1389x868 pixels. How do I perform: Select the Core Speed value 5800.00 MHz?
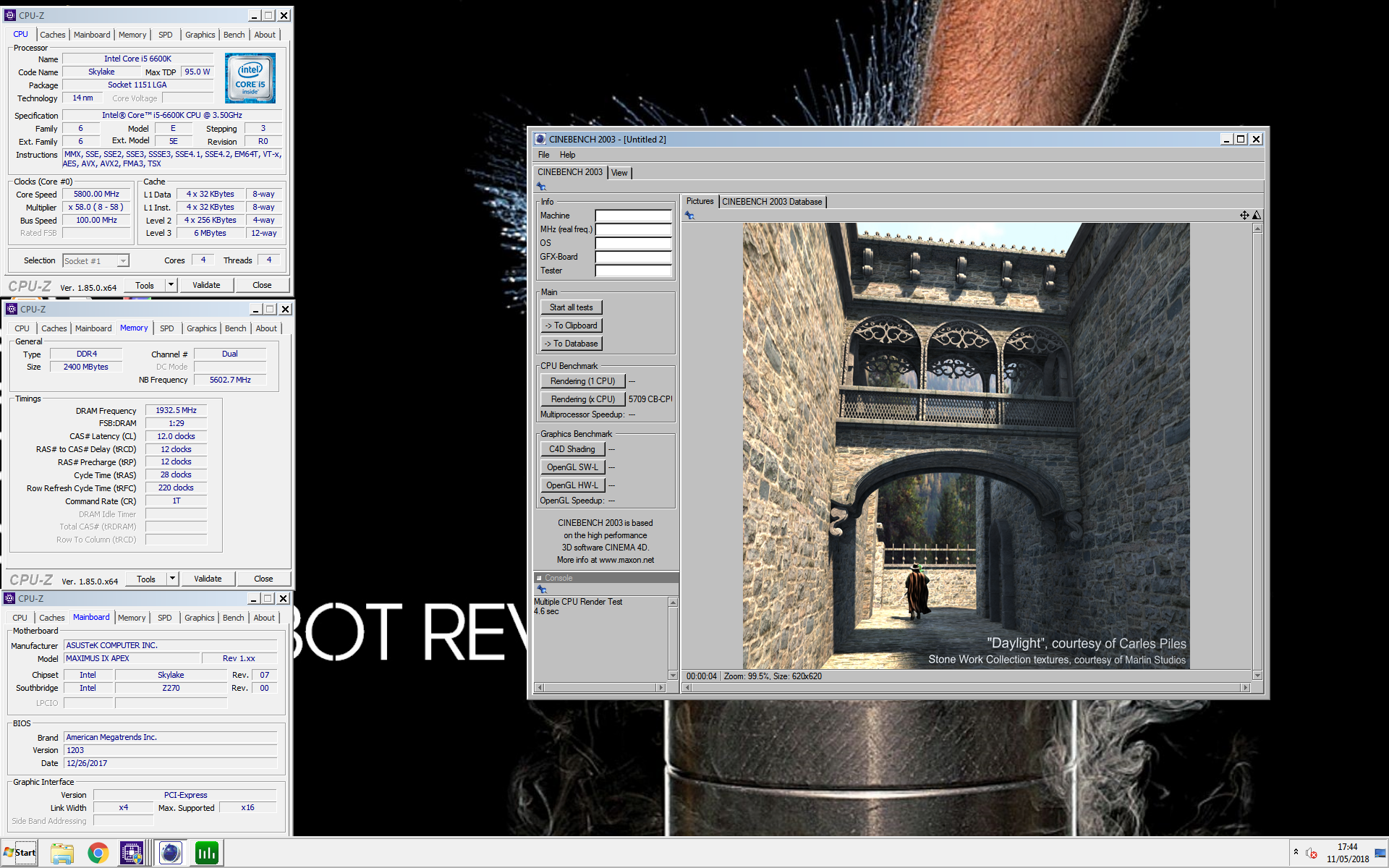(96, 194)
